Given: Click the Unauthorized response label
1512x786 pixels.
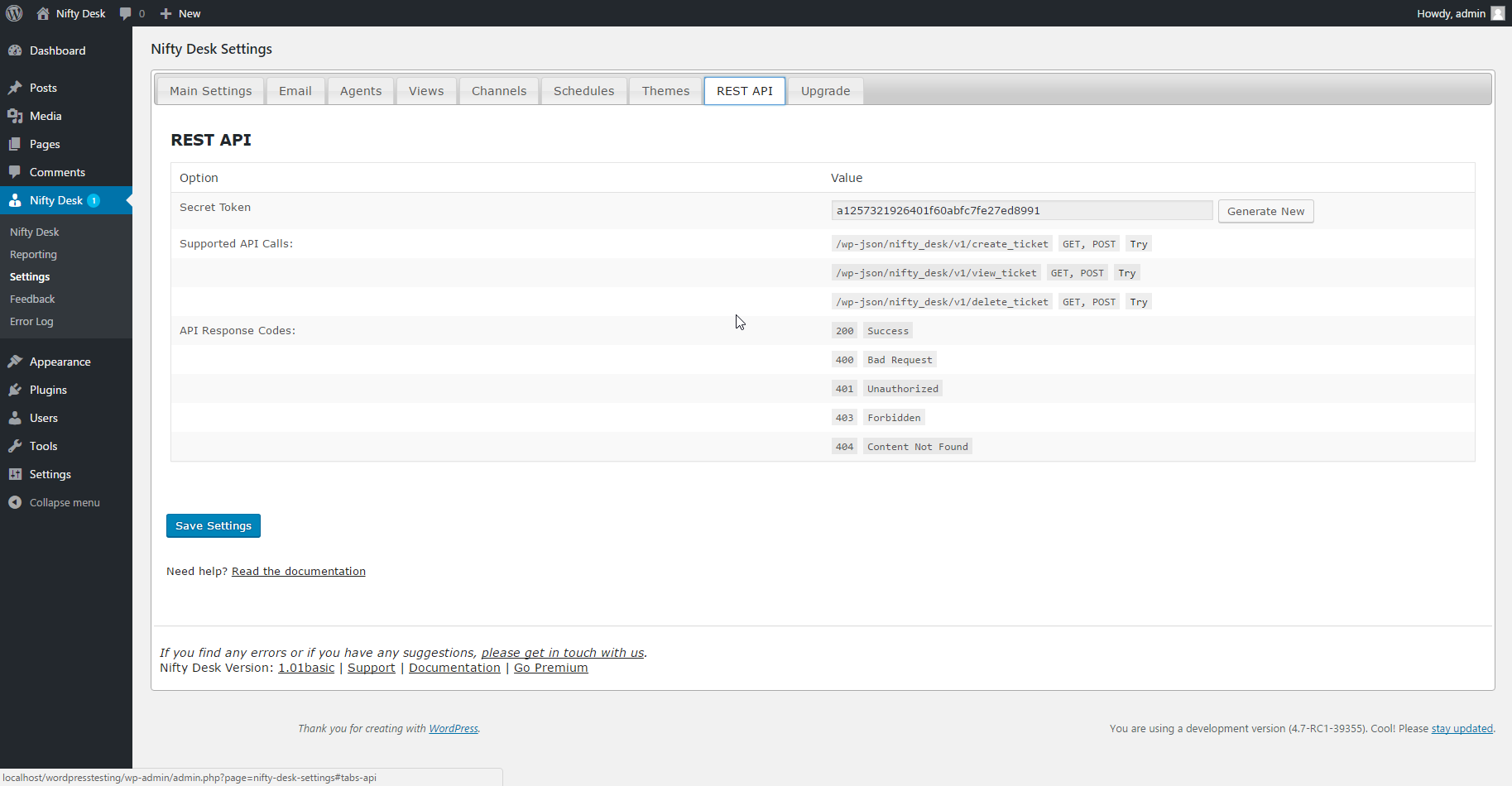Looking at the screenshot, I should [903, 389].
